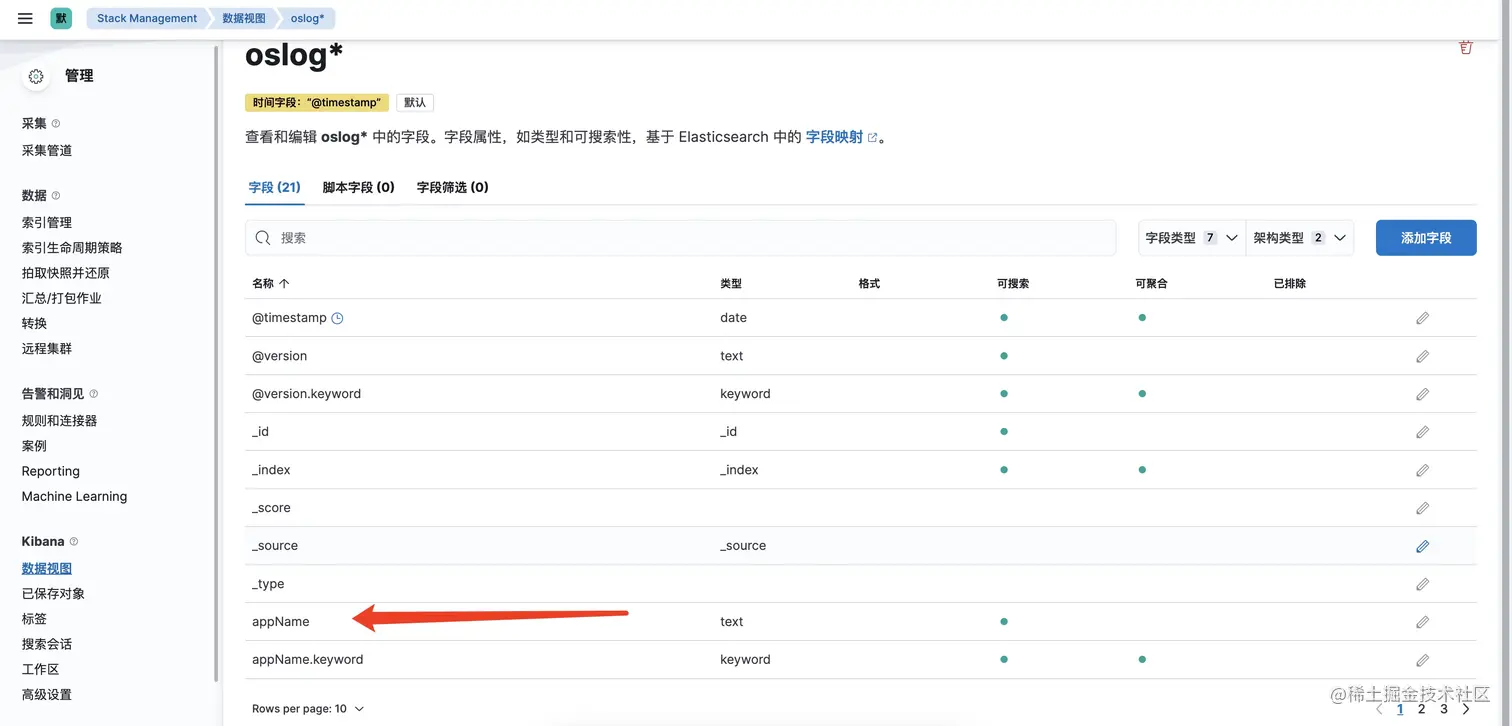1512x726 pixels.
Task: Go to page 2 of fields
Action: 1422,709
